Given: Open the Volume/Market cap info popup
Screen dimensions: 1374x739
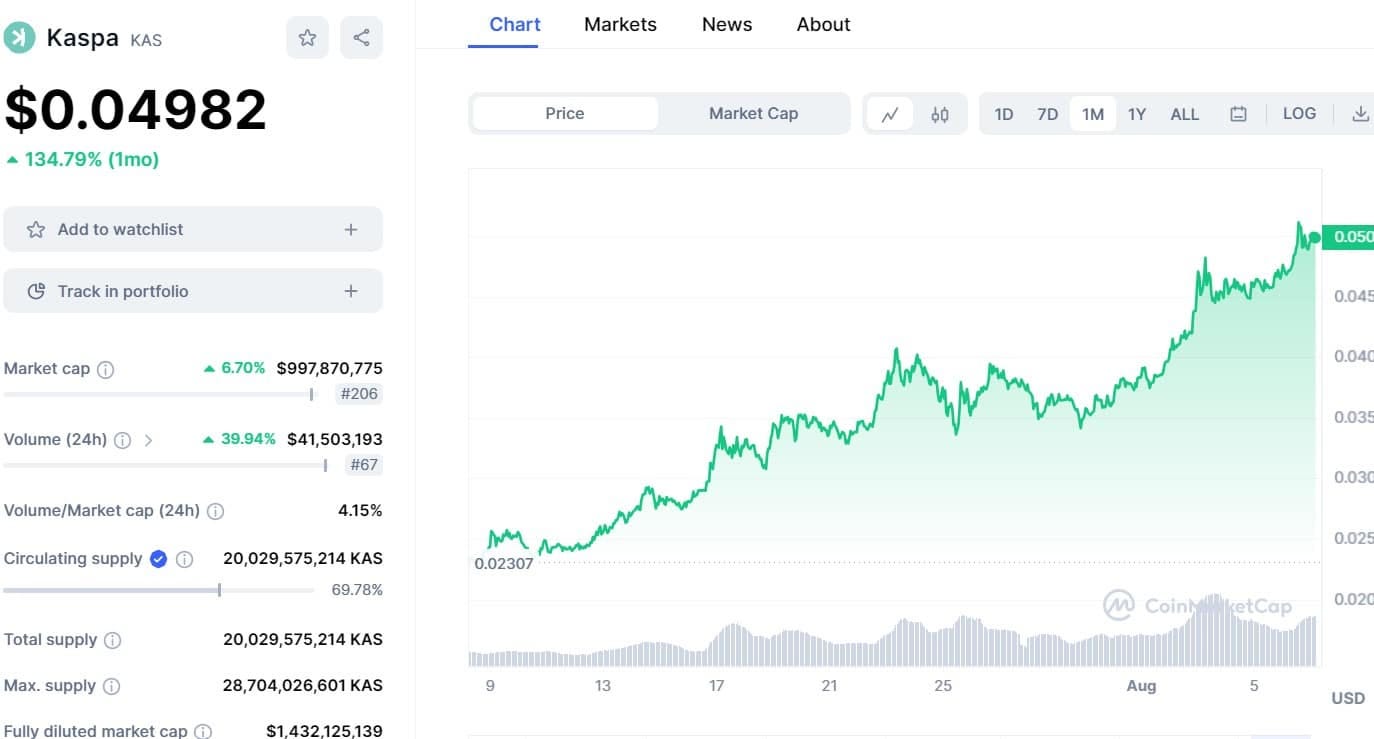Looking at the screenshot, I should (x=214, y=511).
